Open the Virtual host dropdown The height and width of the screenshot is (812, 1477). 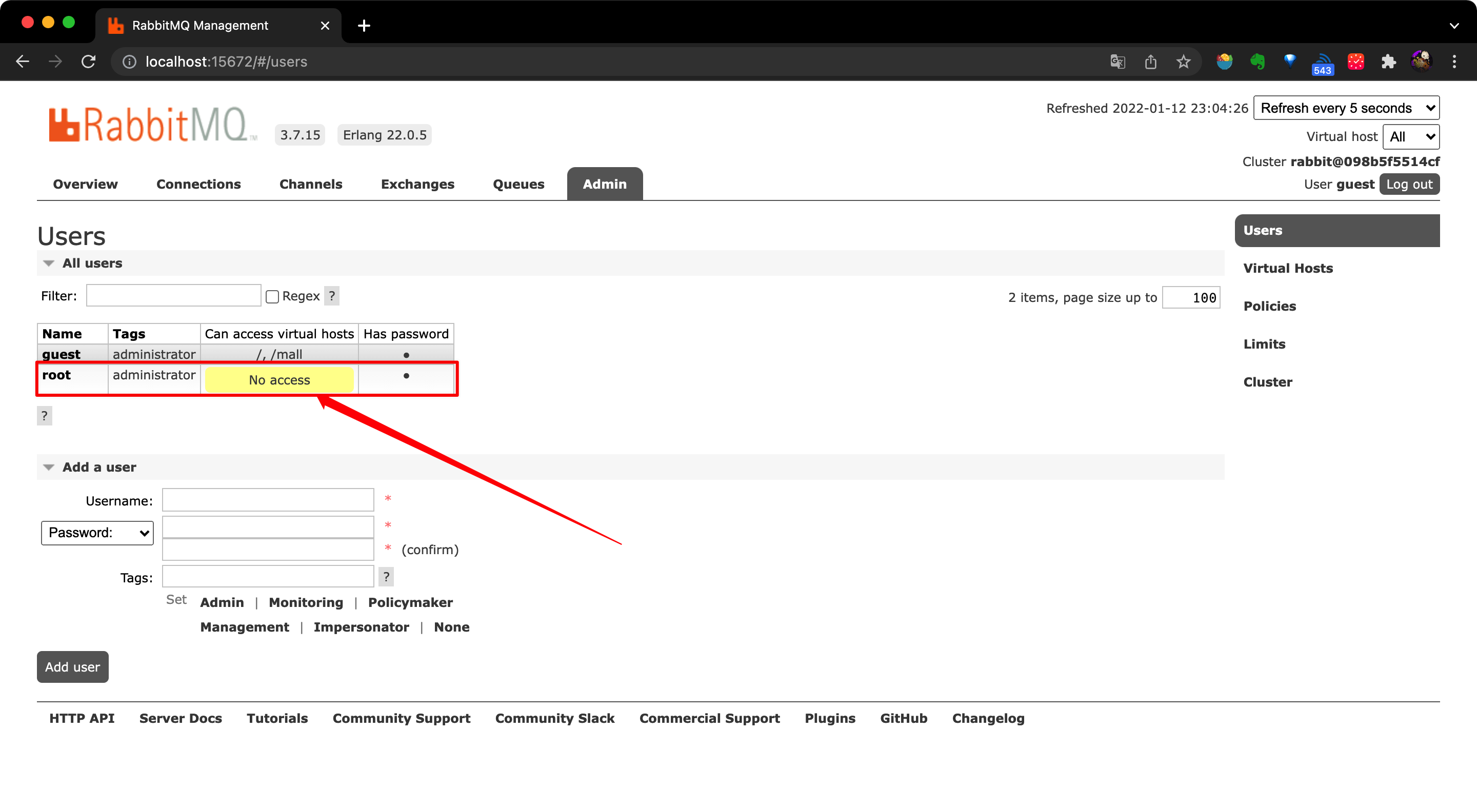1410,136
